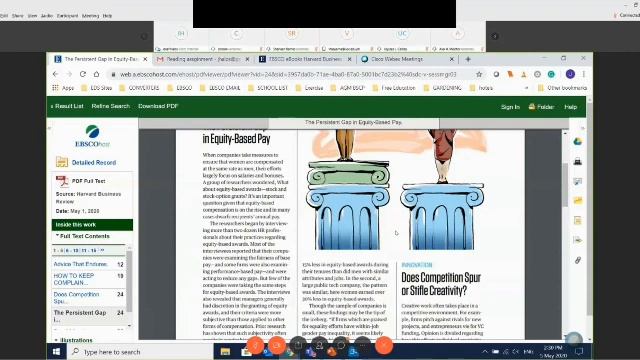Collapse the left sidebar panel arrow
The width and height of the screenshot is (640, 360).
[x=49, y=128]
